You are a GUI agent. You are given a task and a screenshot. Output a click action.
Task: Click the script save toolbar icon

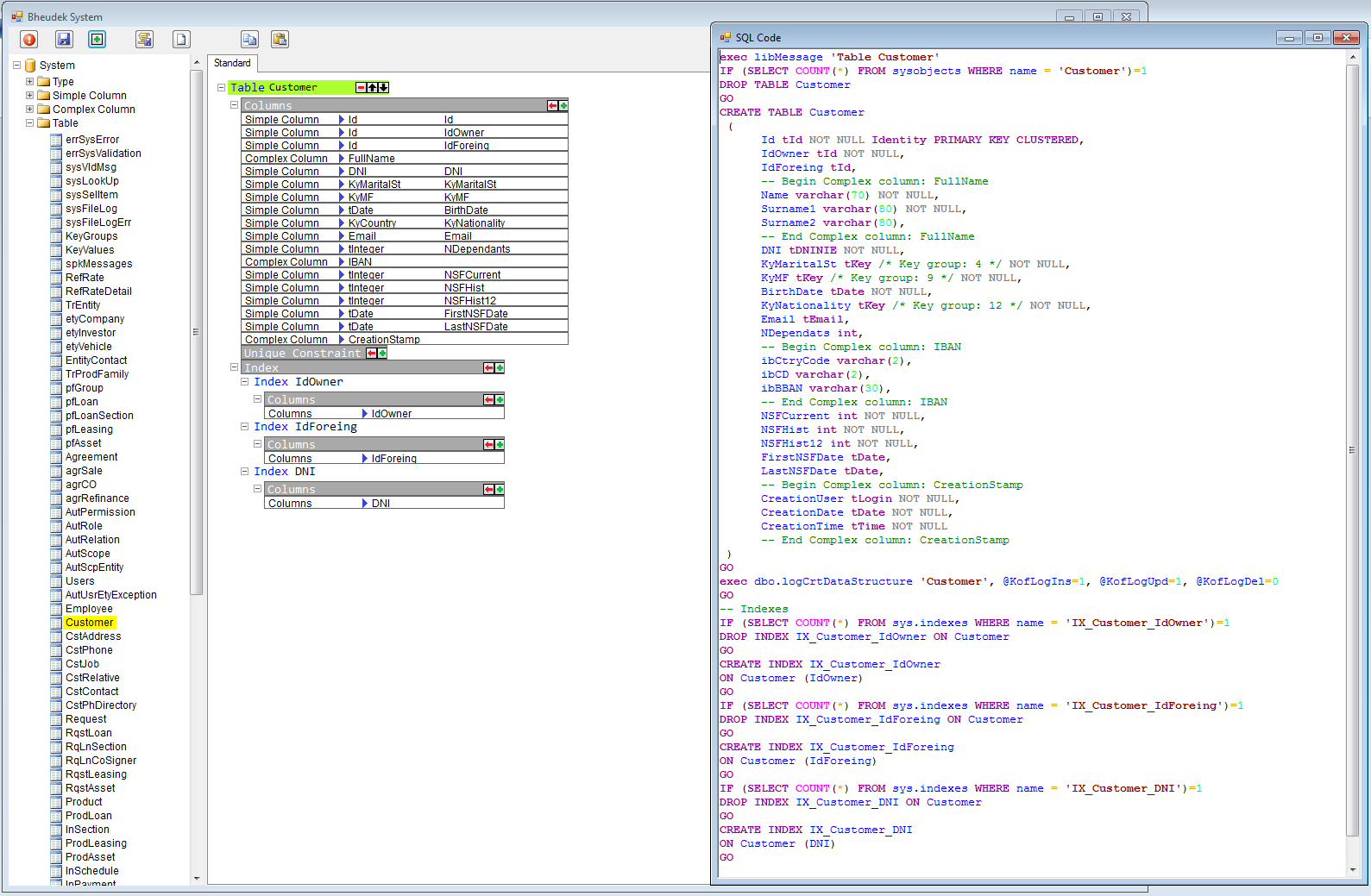click(144, 39)
